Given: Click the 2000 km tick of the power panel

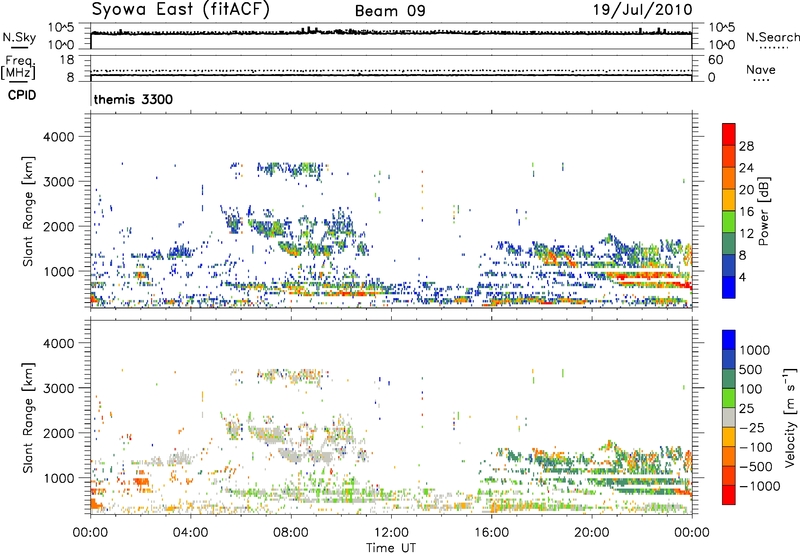Looking at the screenshot, I should (58, 226).
